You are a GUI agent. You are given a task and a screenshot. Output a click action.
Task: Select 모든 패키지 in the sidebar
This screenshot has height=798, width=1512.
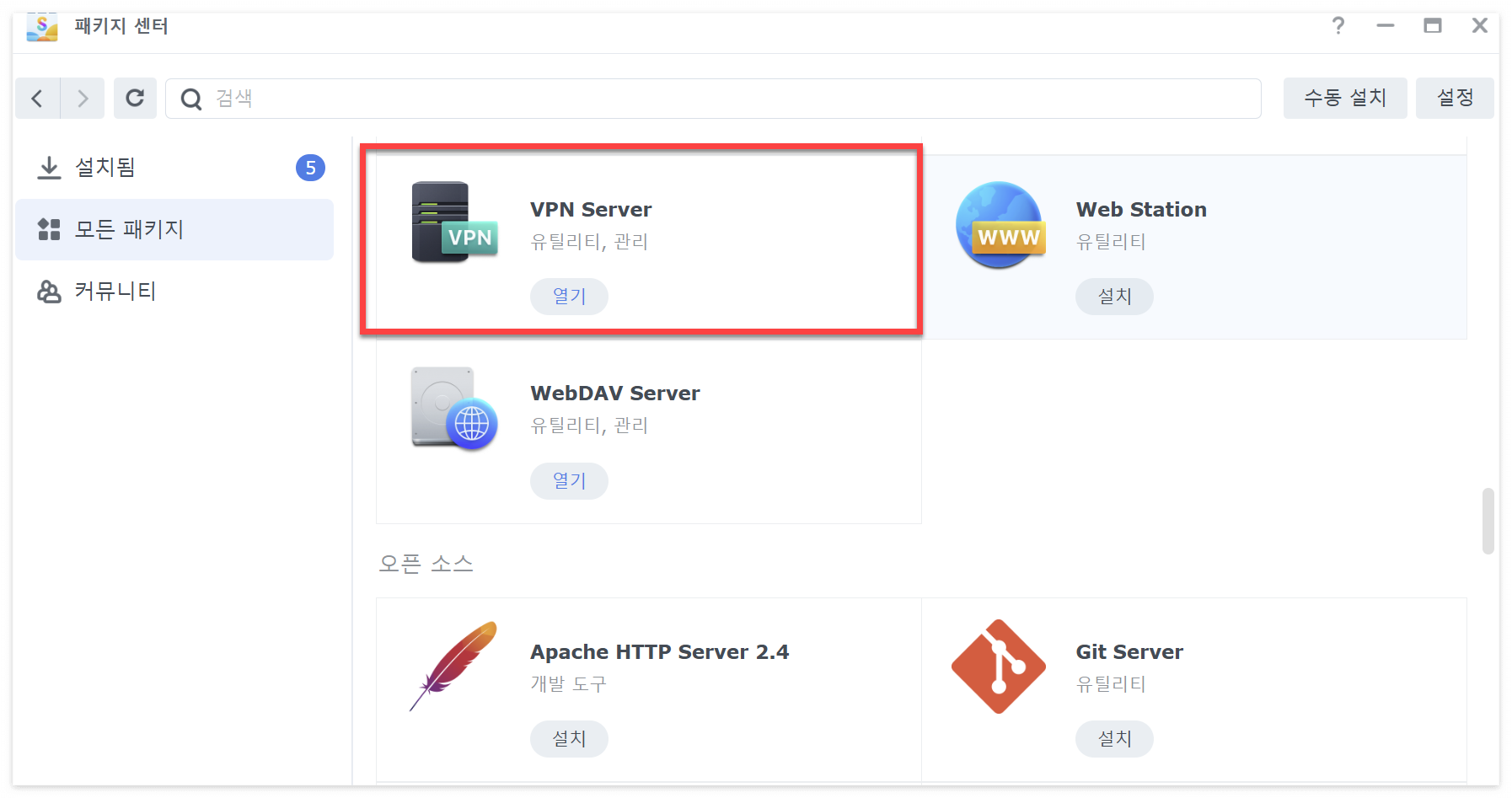[174, 229]
